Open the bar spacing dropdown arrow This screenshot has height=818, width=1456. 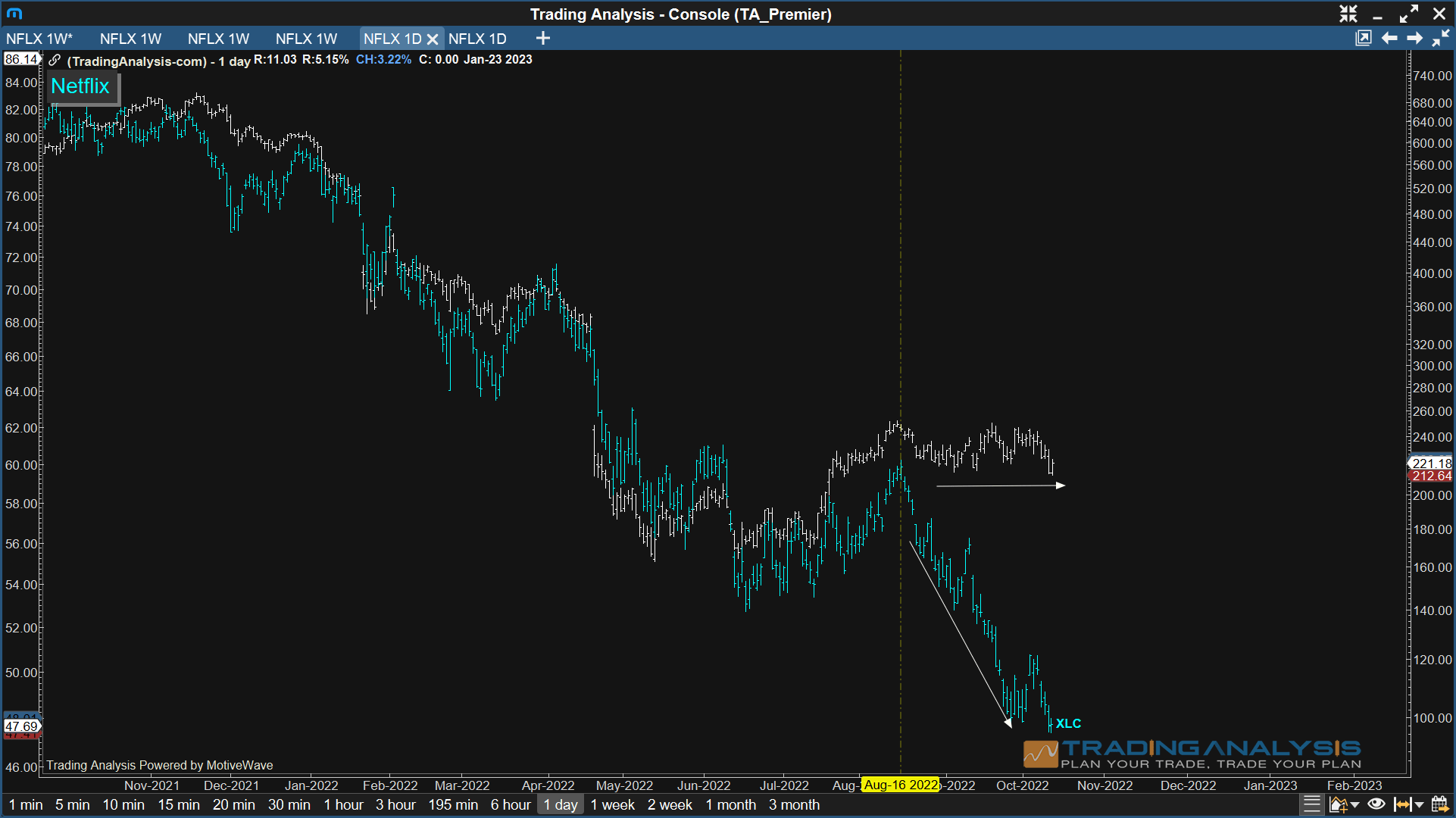pos(1418,805)
